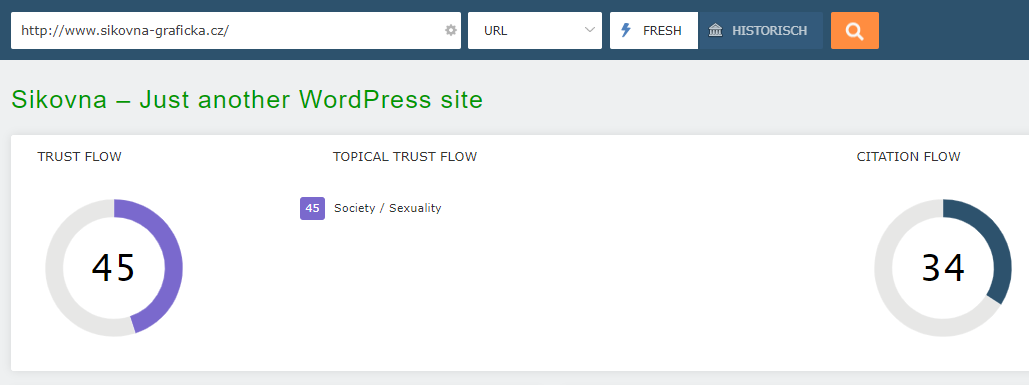Click the CITATION FLOW heading
This screenshot has height=385, width=1029.
908,157
